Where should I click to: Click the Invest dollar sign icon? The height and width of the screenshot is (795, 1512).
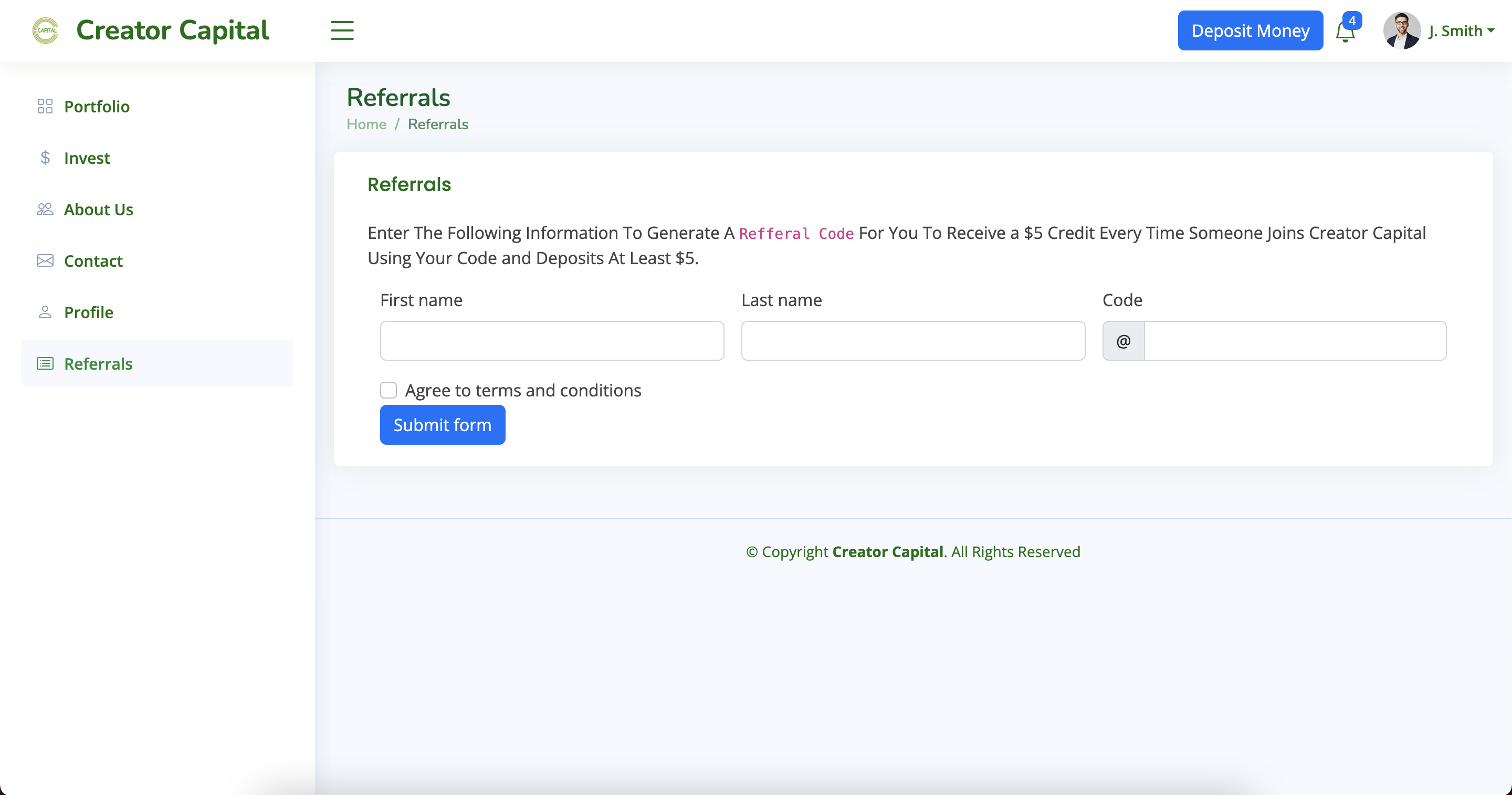coord(45,158)
